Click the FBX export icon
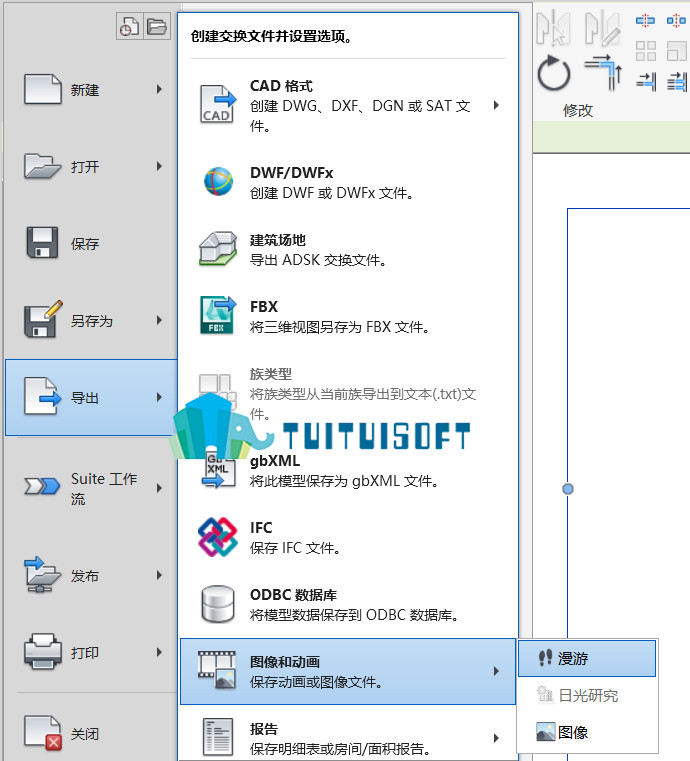 point(218,315)
